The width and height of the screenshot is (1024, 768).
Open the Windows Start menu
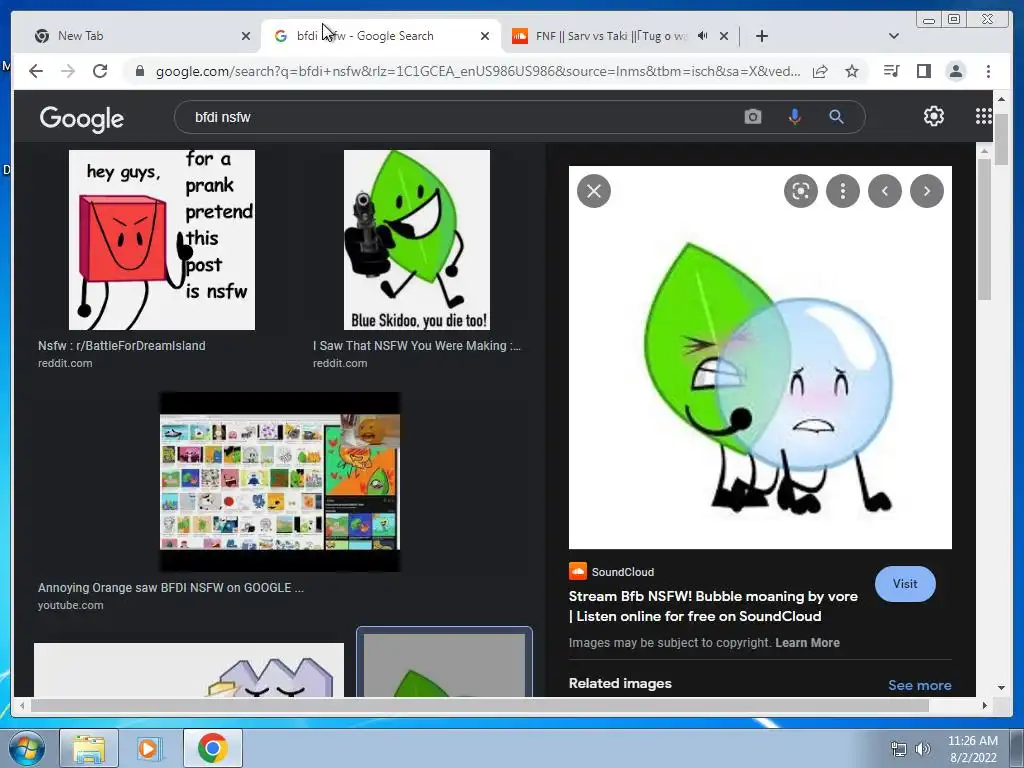point(26,748)
